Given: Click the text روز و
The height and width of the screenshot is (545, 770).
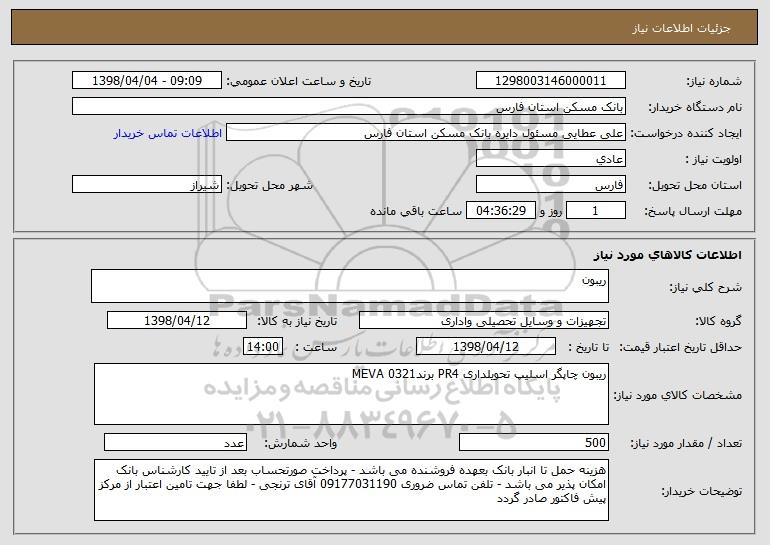Looking at the screenshot, I should click(x=550, y=211).
